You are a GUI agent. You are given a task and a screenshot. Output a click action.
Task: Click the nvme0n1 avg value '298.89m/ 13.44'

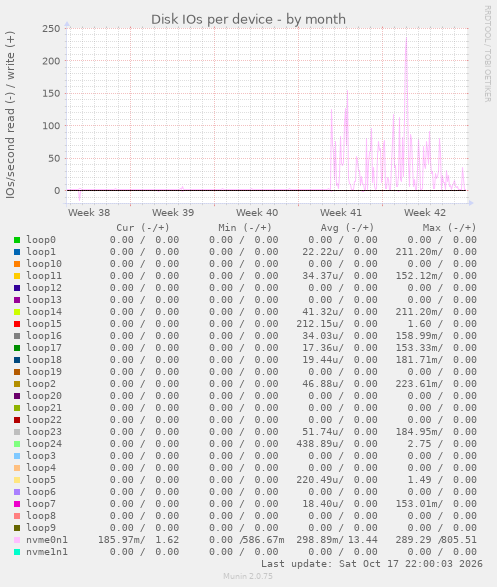point(337,540)
